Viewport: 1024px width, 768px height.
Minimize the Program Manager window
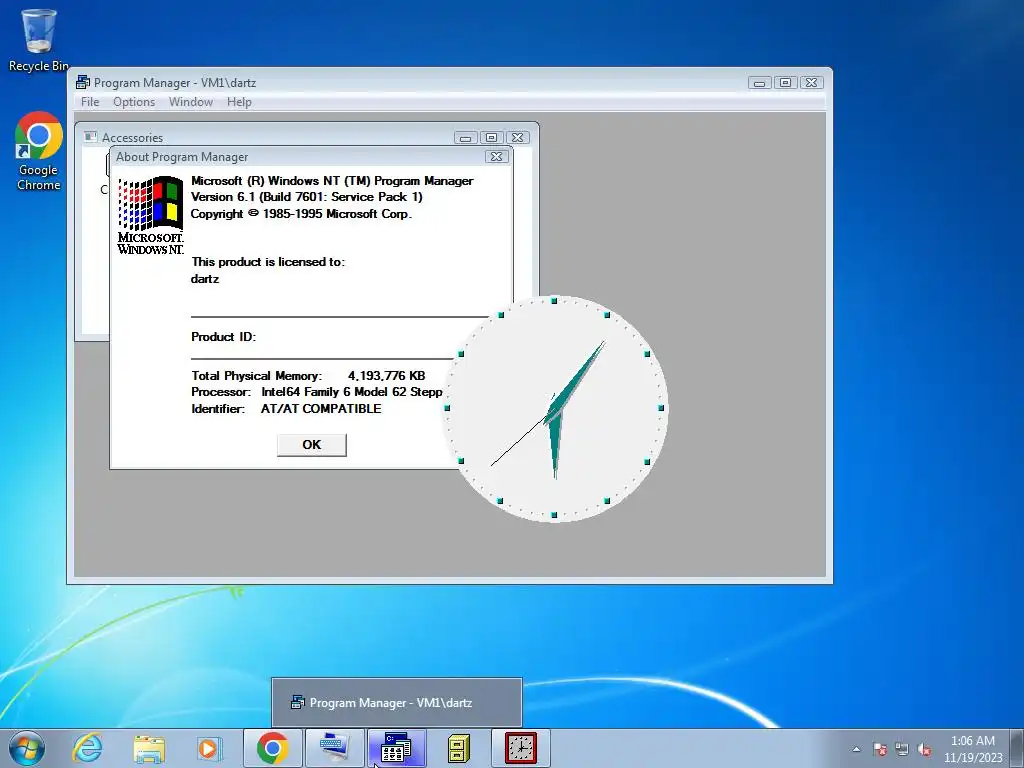click(x=760, y=83)
